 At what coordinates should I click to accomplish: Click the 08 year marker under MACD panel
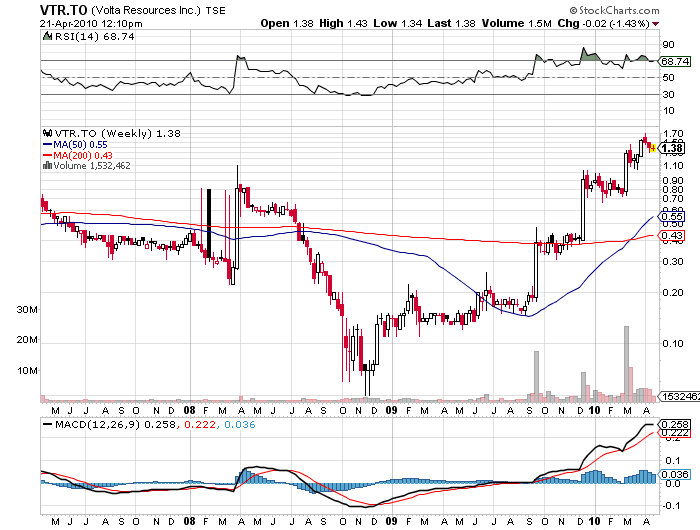tap(189, 521)
